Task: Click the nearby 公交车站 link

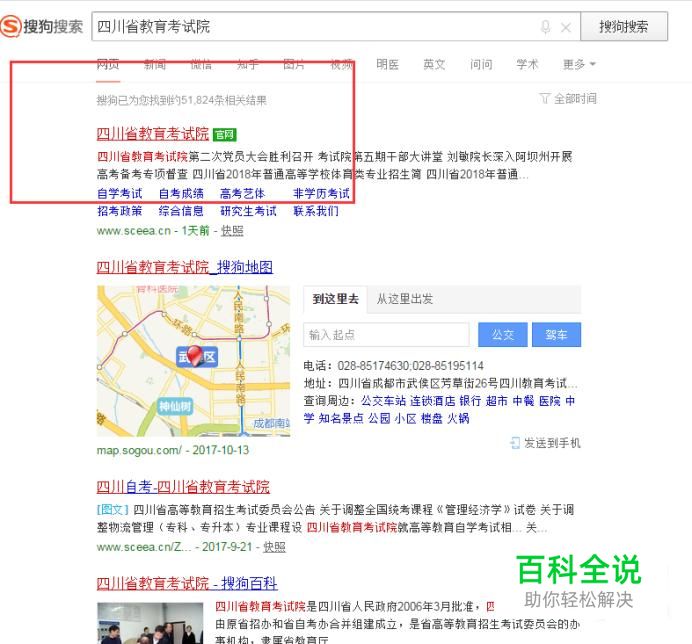Action: (384, 401)
